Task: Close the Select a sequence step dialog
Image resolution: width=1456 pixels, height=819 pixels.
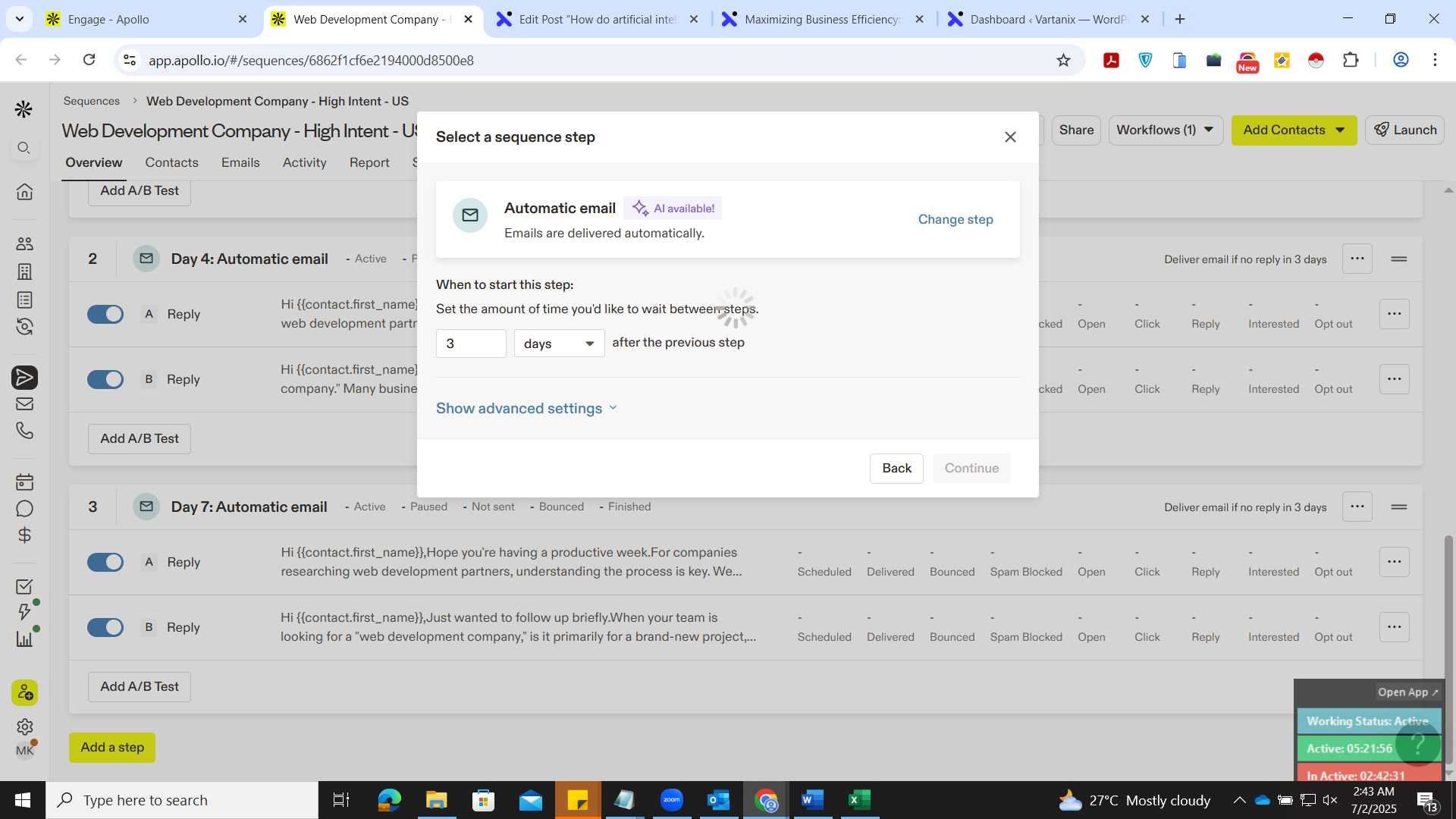Action: [x=1010, y=137]
